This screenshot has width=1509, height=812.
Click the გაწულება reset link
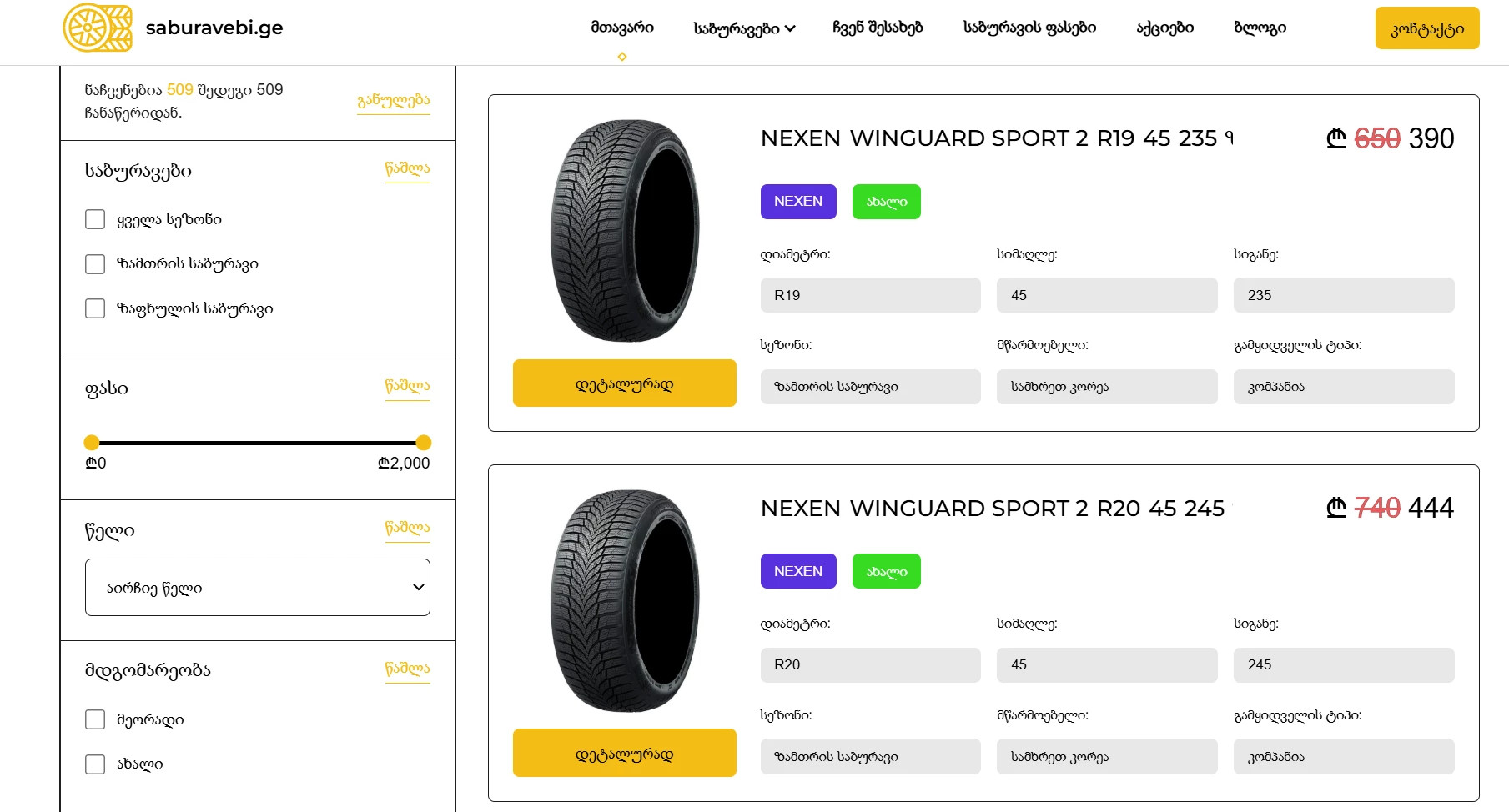(394, 101)
